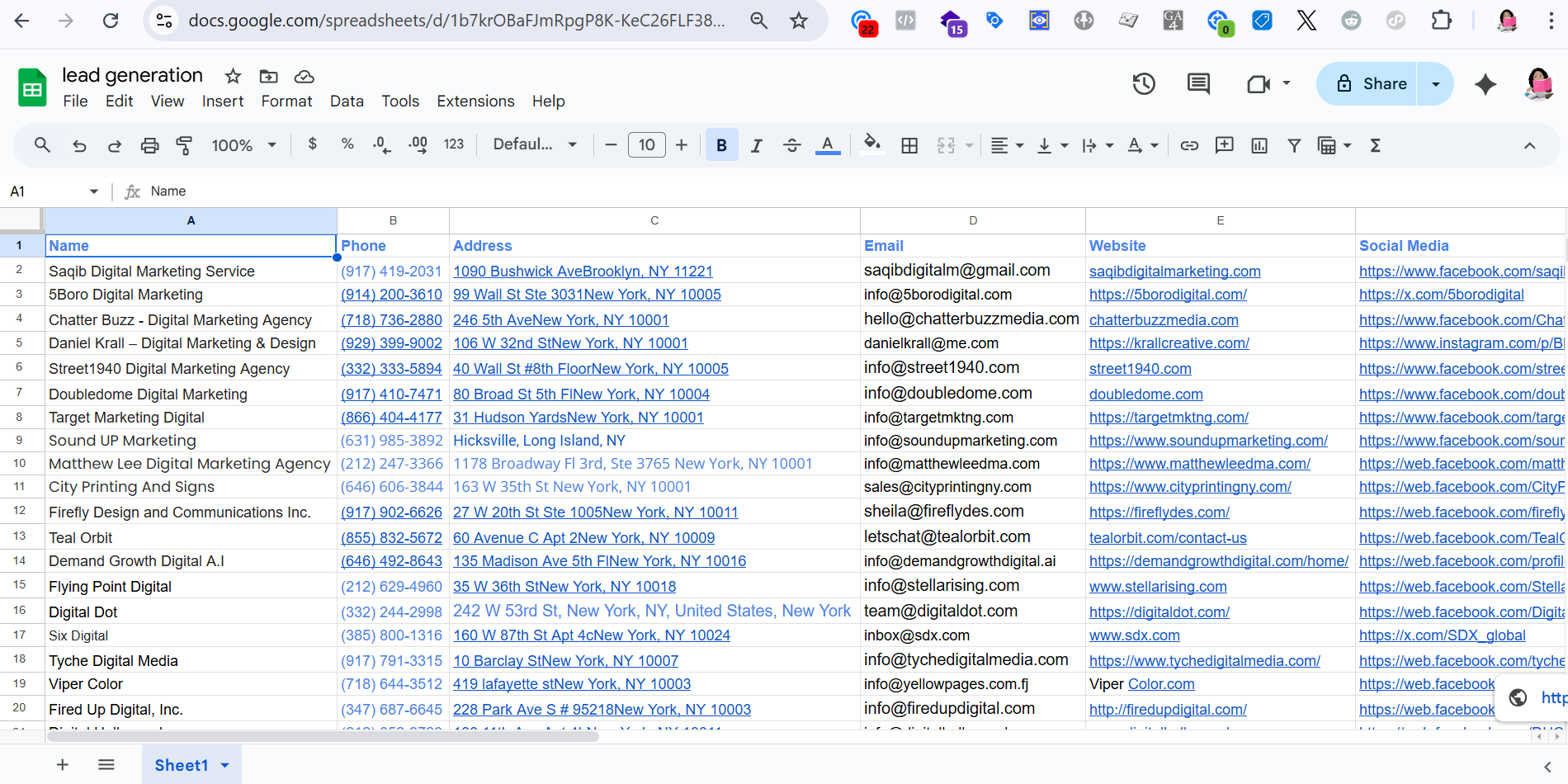The height and width of the screenshot is (784, 1568).
Task: Open the fill color swatch picker
Action: pos(872,145)
